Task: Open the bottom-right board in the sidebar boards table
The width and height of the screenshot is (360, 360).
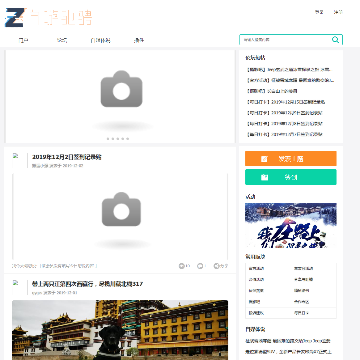Action: [x=301, y=313]
